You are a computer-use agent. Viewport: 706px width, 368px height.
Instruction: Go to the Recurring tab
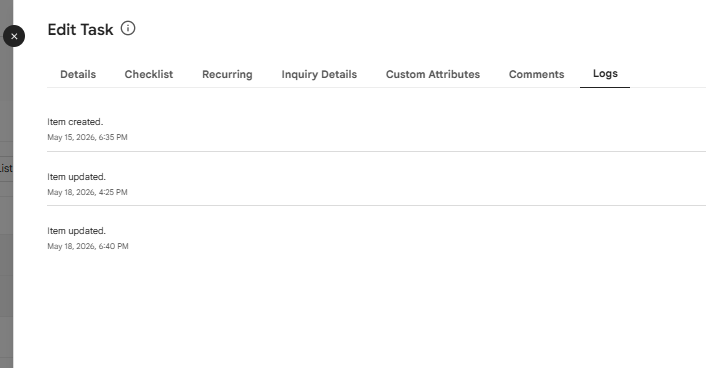pyautogui.click(x=227, y=74)
